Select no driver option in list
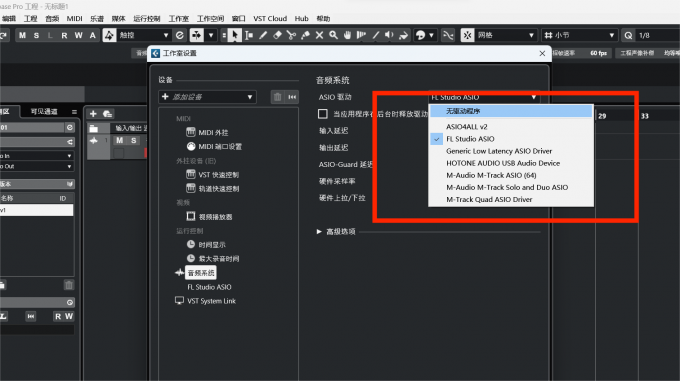 pyautogui.click(x=511, y=111)
